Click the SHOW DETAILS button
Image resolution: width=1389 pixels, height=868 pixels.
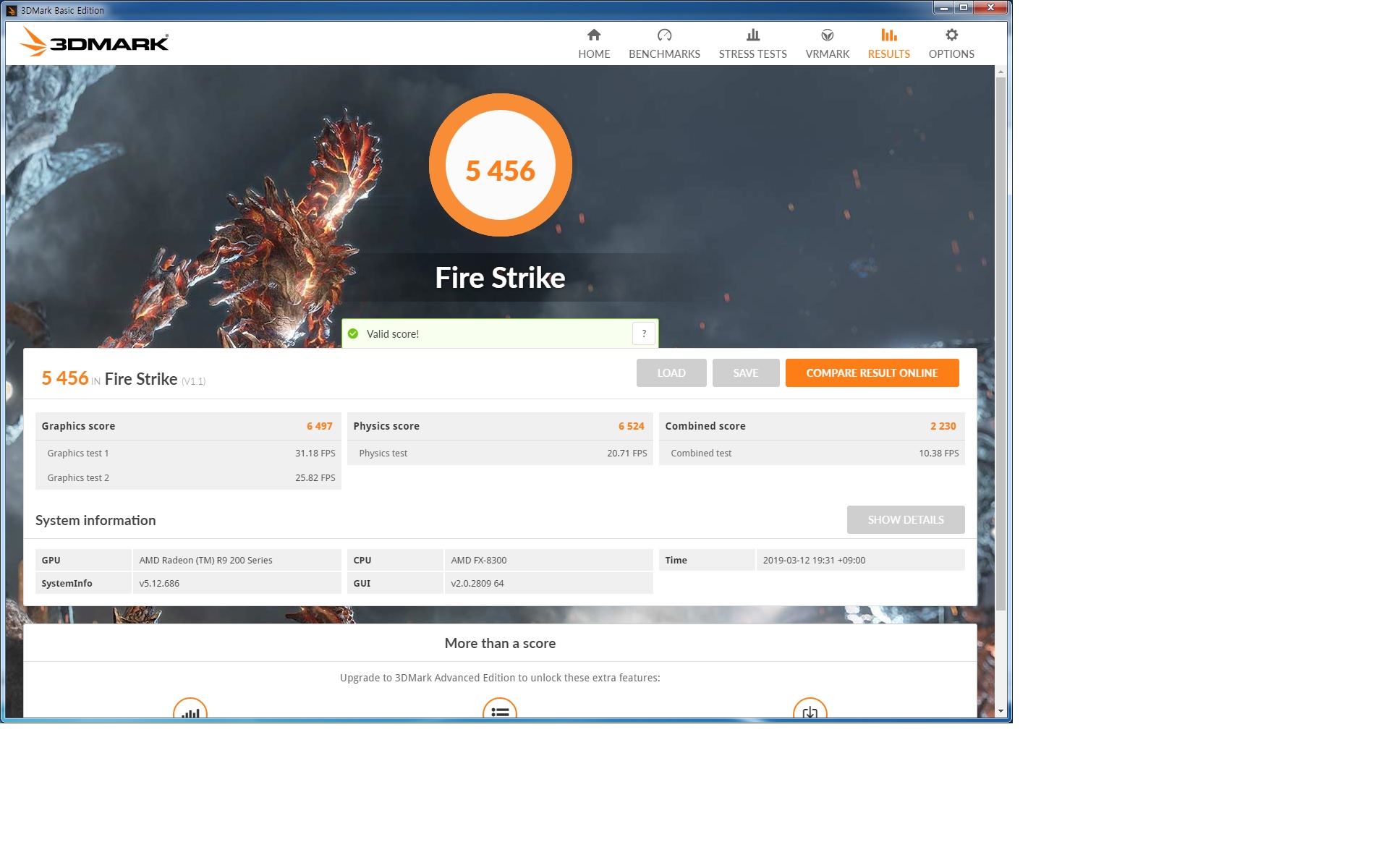tap(906, 519)
